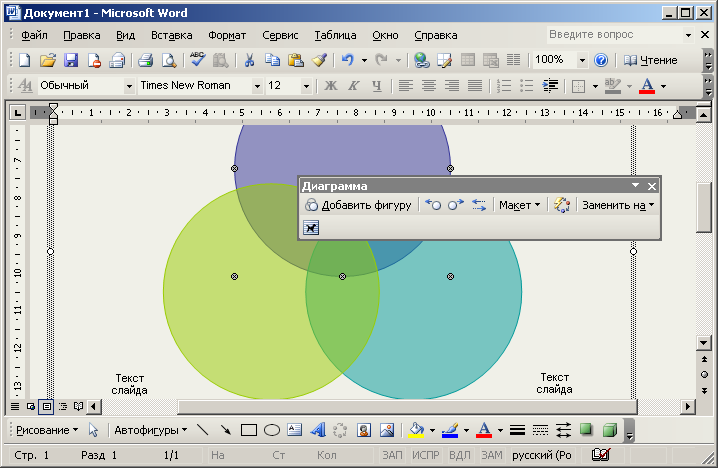This screenshot has height=468, width=718.
Task: Click the Print icon
Action: [146, 60]
